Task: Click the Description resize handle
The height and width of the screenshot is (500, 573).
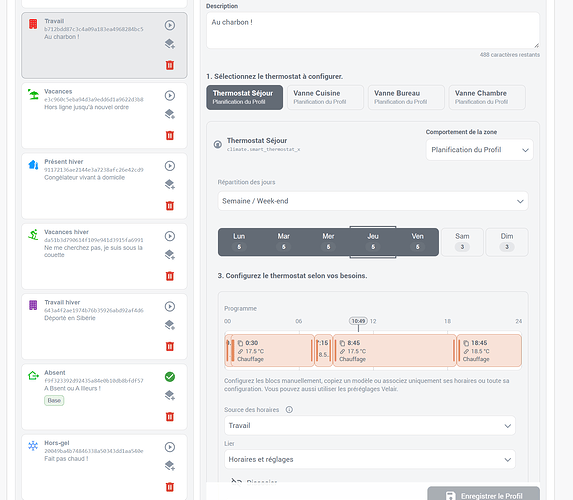Action: [536, 45]
